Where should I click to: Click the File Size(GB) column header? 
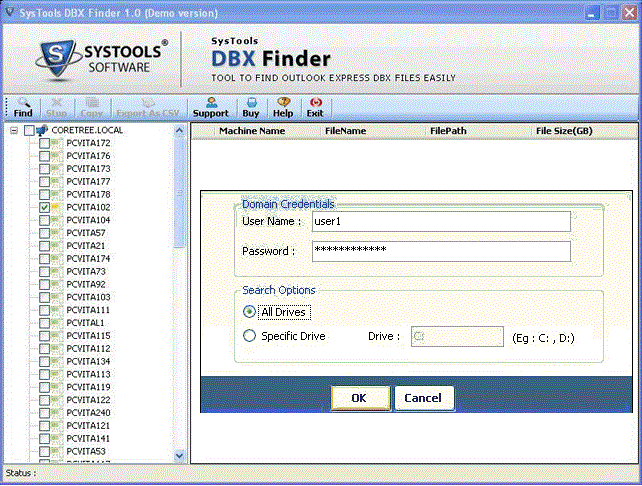pos(564,131)
